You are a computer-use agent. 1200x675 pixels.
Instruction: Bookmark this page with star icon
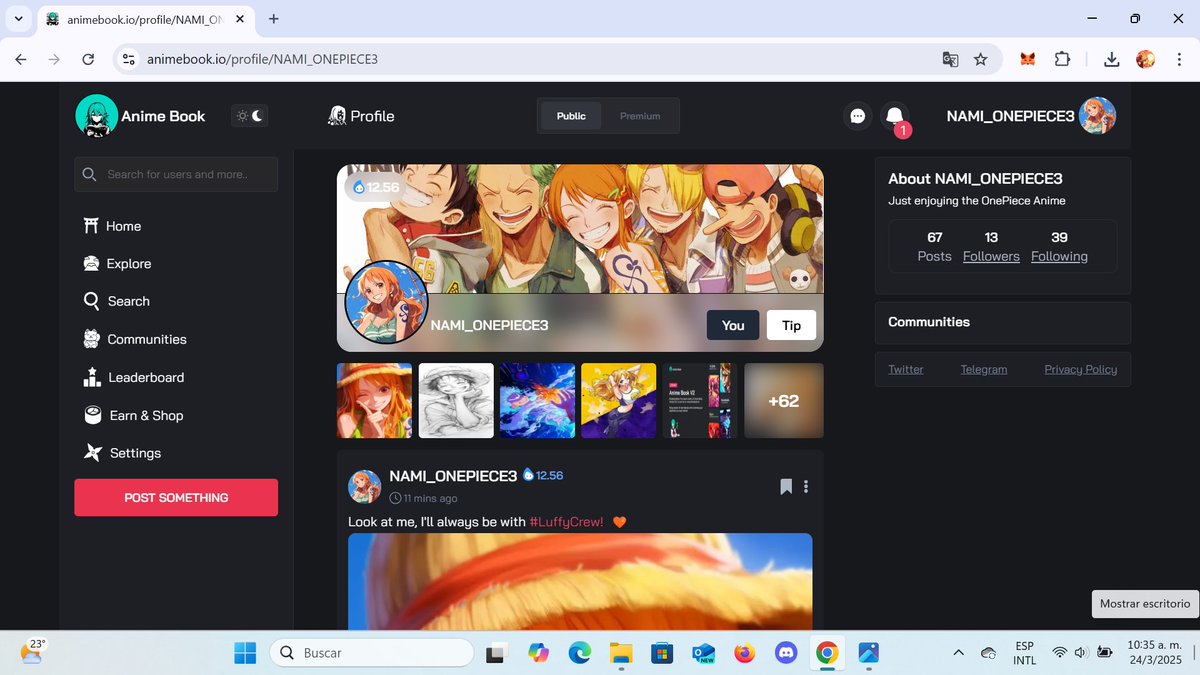pos(981,60)
